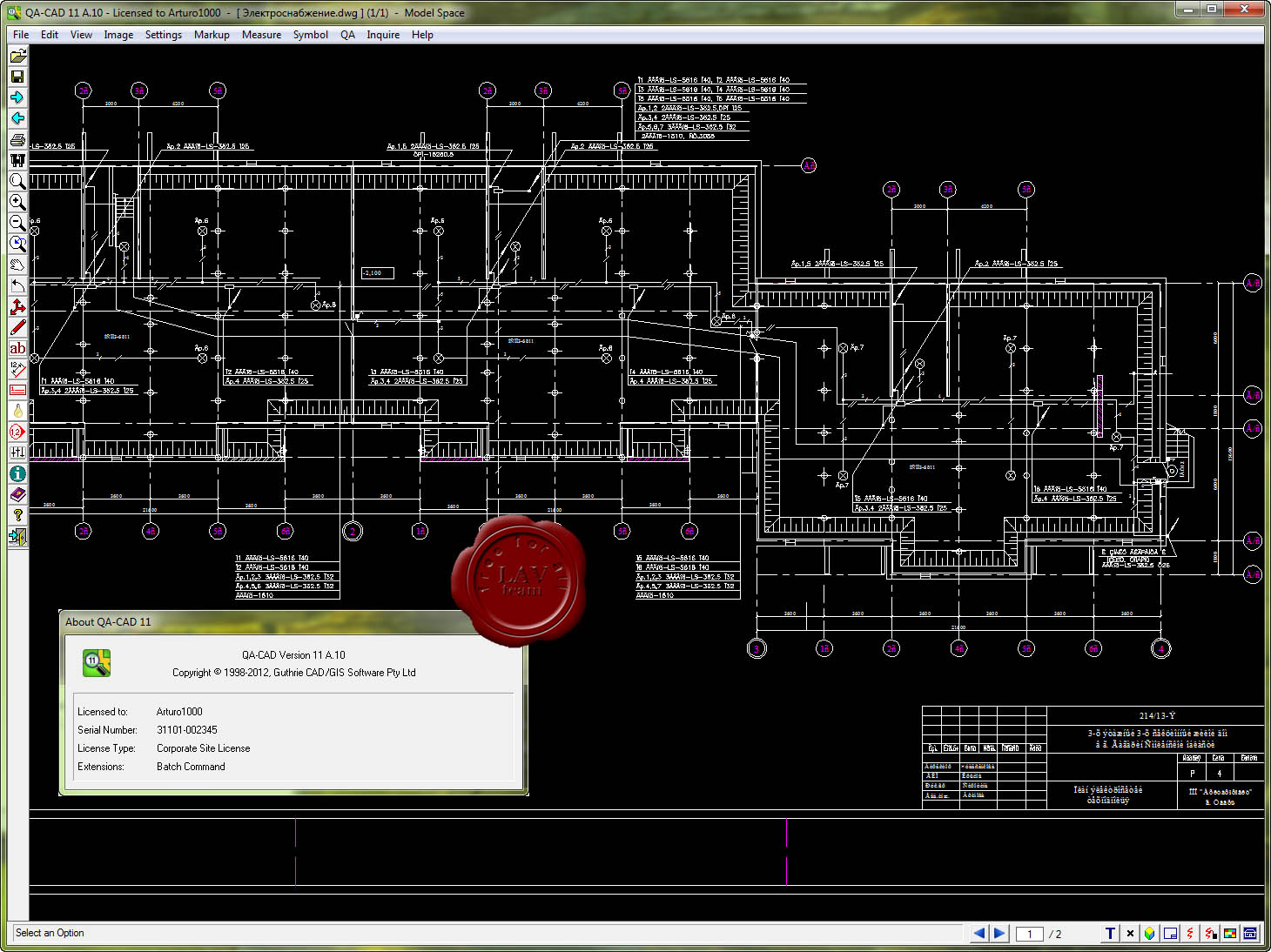Click the Save floppy disk icon
Viewport: 1271px width, 952px height.
pyautogui.click(x=17, y=77)
